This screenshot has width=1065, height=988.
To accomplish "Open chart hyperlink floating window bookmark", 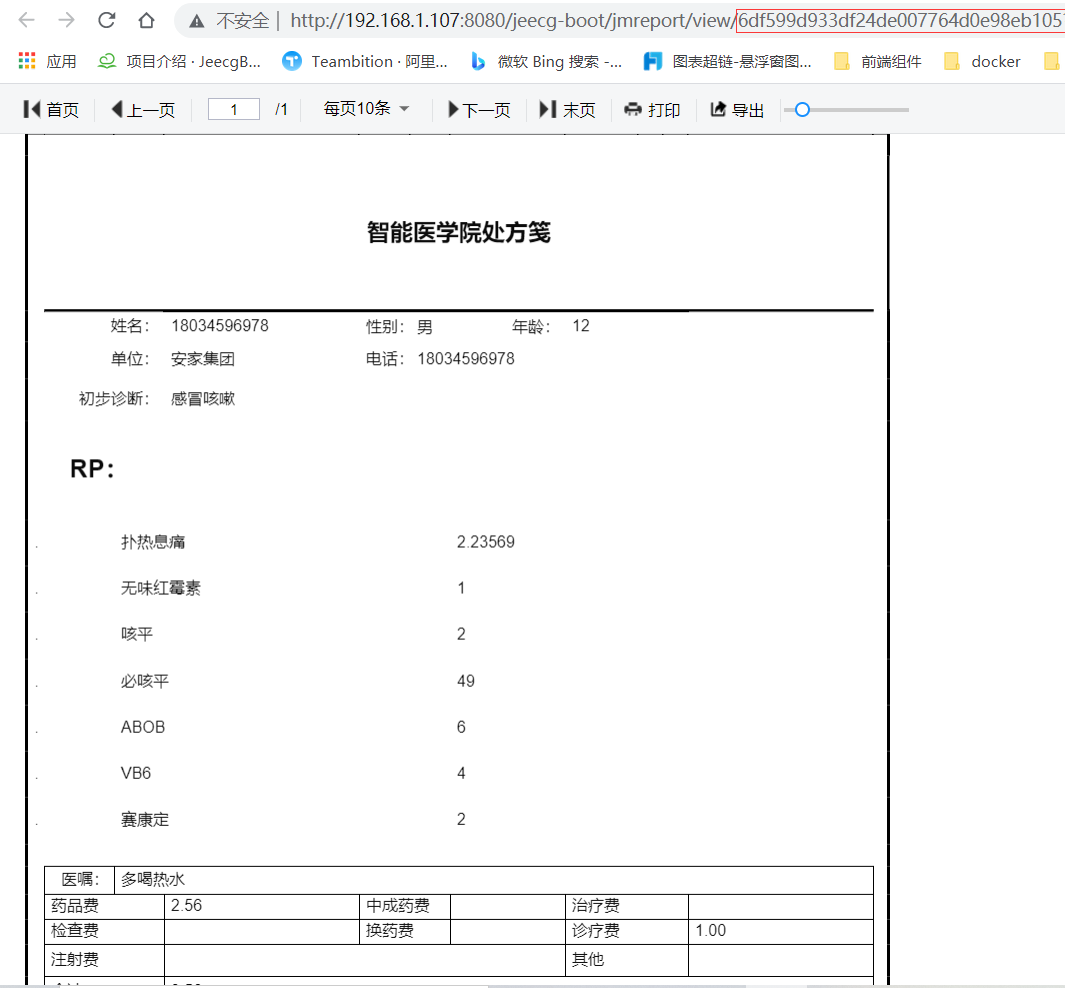I will [x=727, y=62].
